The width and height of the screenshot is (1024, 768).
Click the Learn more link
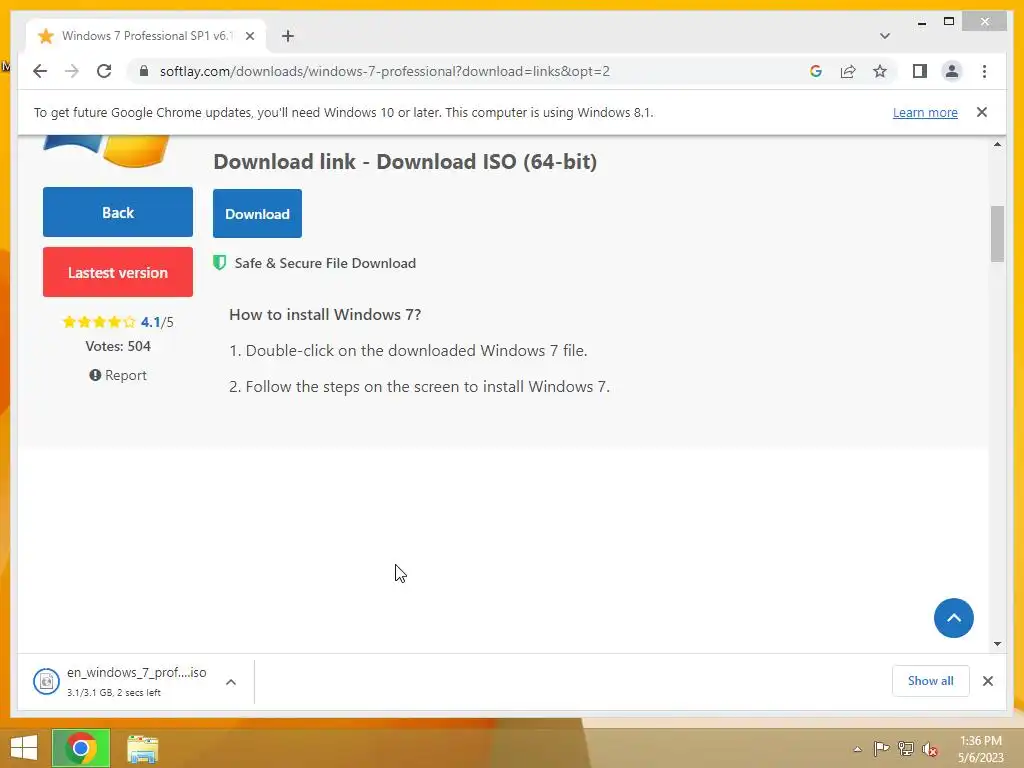click(925, 112)
